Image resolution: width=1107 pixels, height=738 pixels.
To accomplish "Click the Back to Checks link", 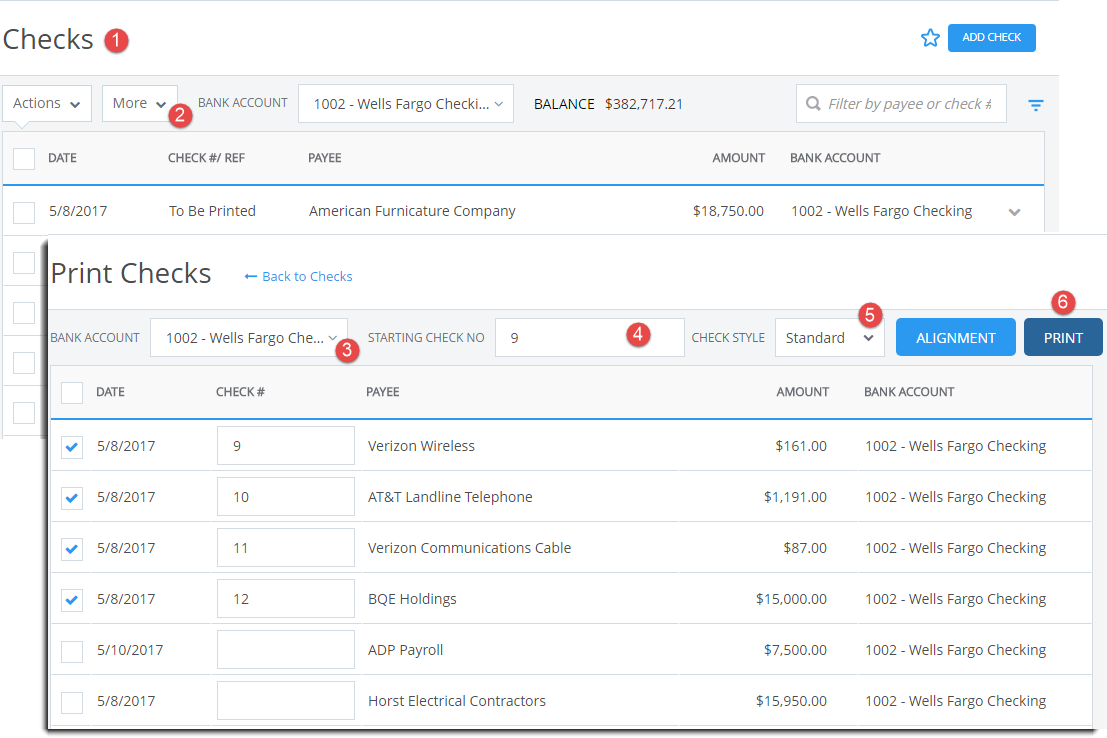I will pyautogui.click(x=306, y=276).
